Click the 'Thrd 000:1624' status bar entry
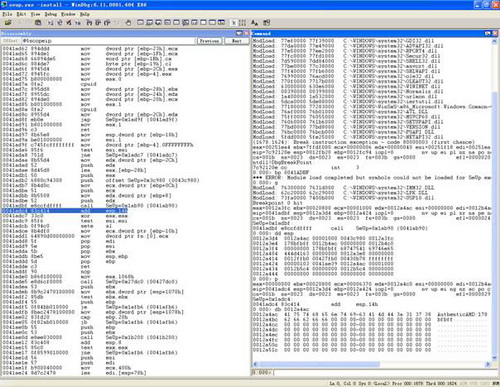Image resolution: width=500 pixels, height=387 pixels. pos(442,383)
